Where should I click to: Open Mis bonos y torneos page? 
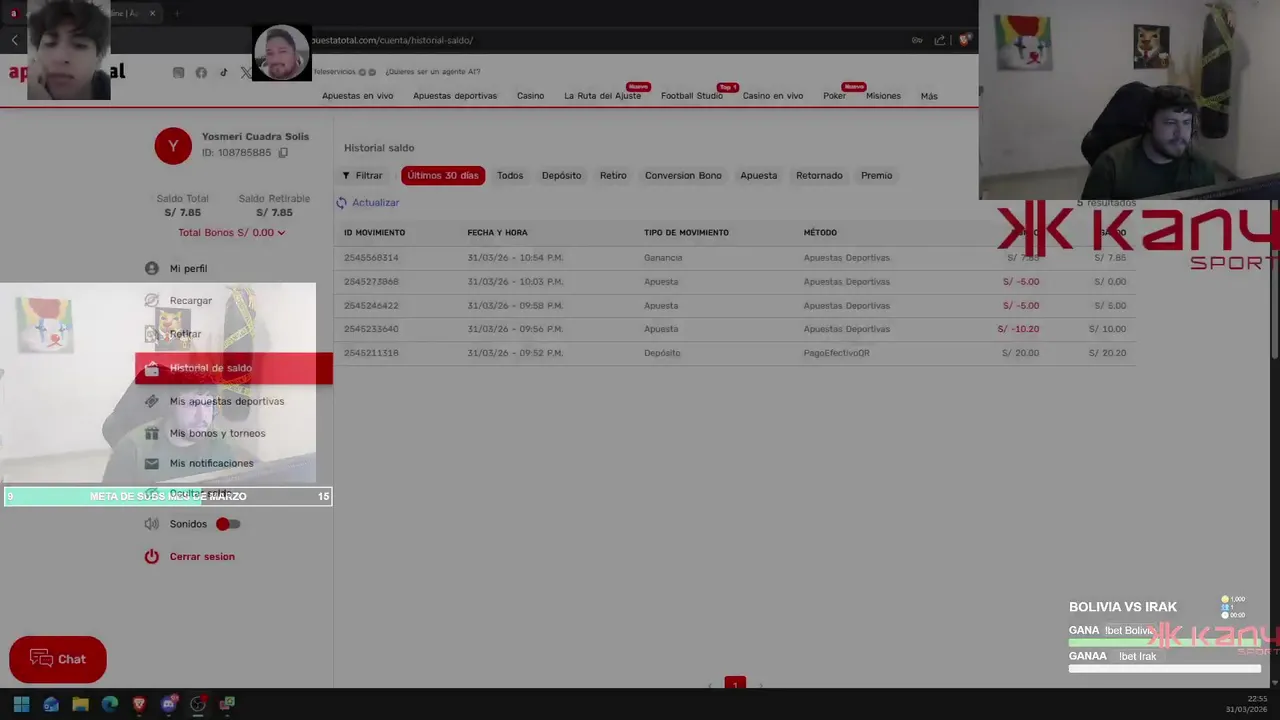[x=217, y=433]
